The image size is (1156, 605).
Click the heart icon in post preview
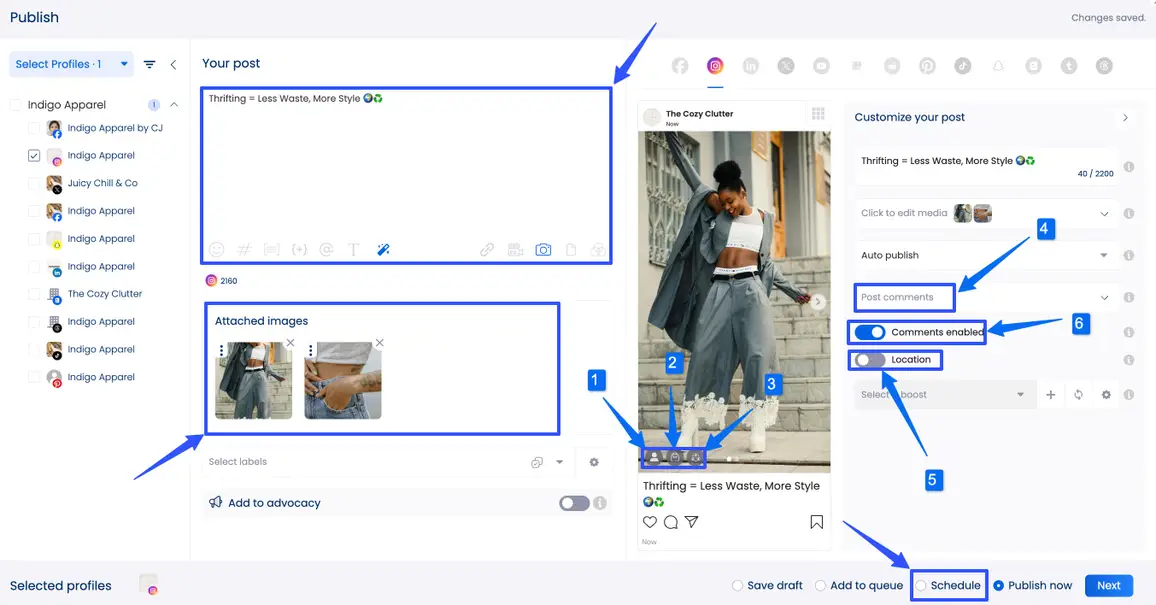tap(650, 522)
